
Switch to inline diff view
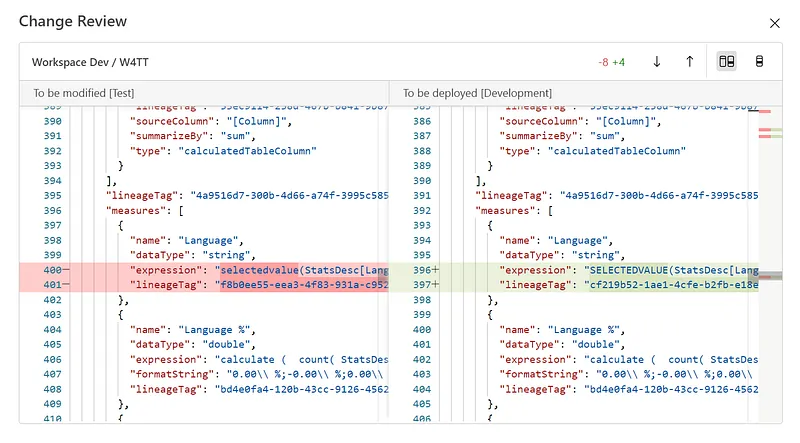pyautogui.click(x=759, y=62)
